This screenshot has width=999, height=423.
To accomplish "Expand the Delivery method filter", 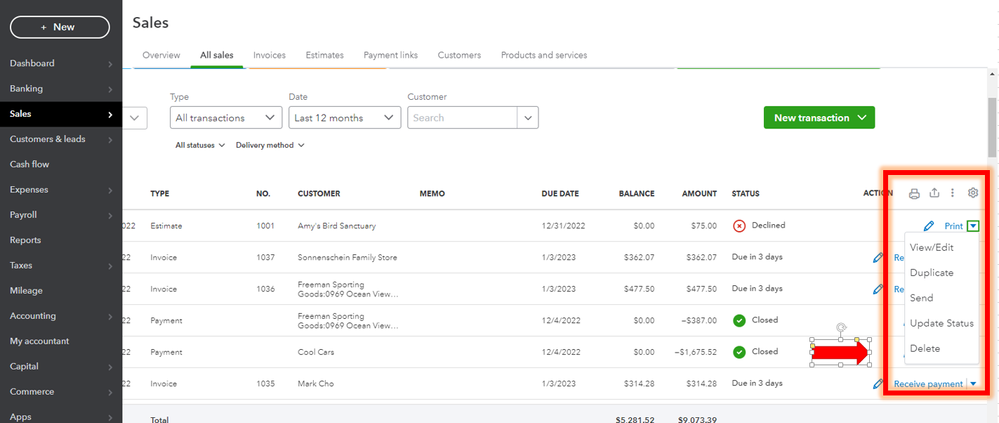I will pyautogui.click(x=270, y=145).
